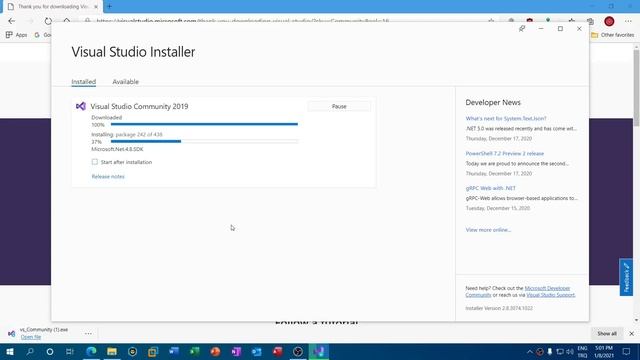Go back in the Edge browser

tap(11, 21)
